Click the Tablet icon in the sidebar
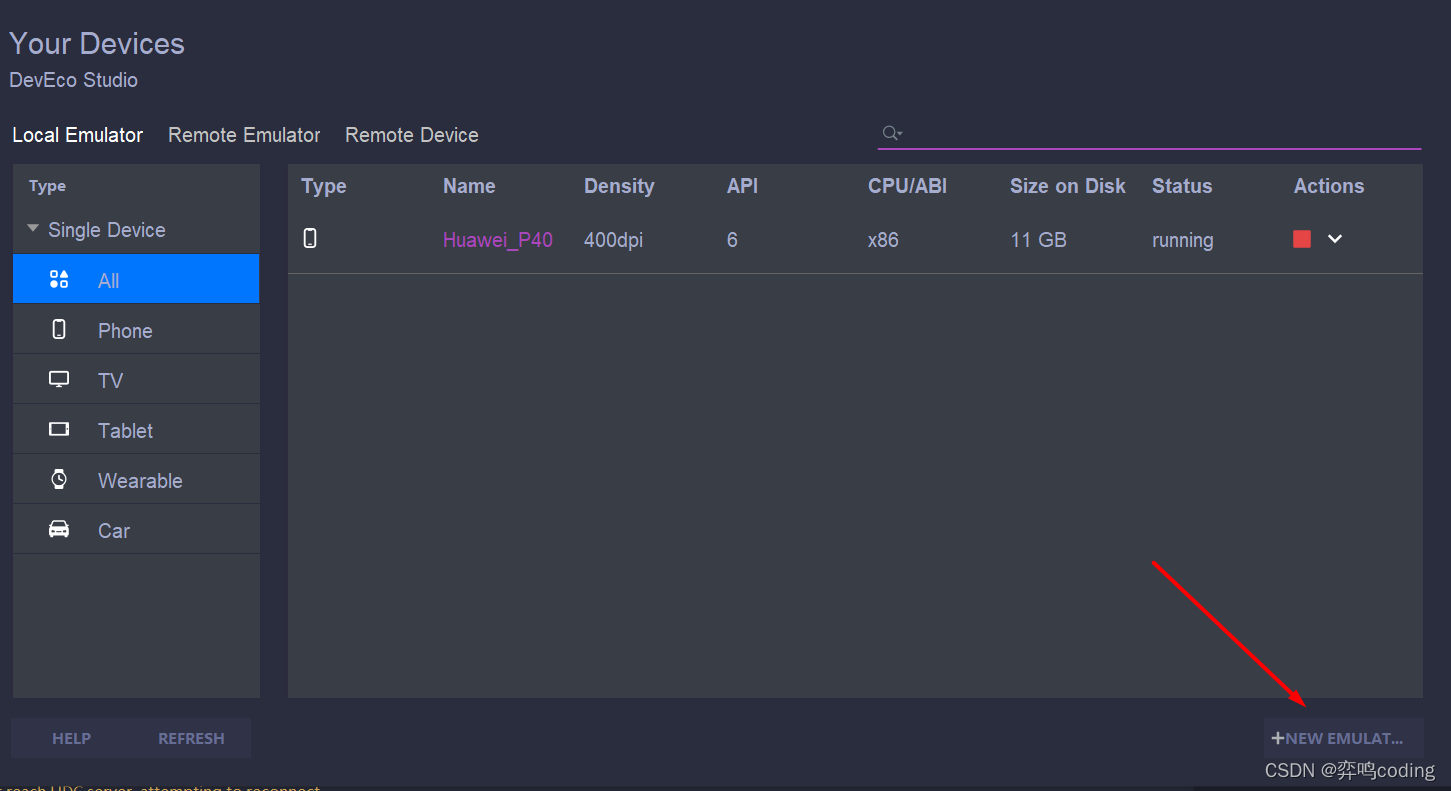1451x791 pixels. click(x=59, y=430)
